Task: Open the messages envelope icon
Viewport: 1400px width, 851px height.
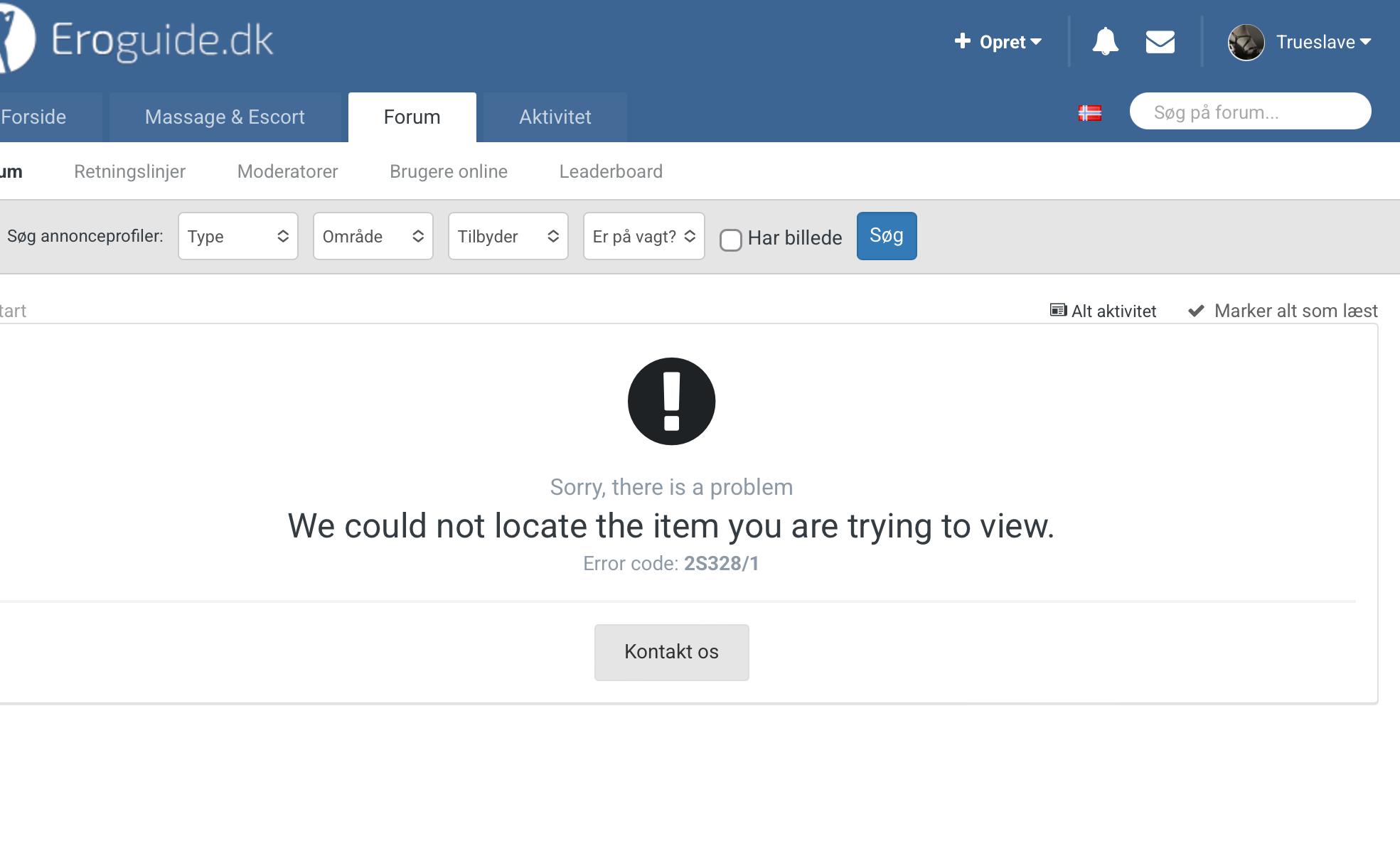Action: [x=1160, y=42]
